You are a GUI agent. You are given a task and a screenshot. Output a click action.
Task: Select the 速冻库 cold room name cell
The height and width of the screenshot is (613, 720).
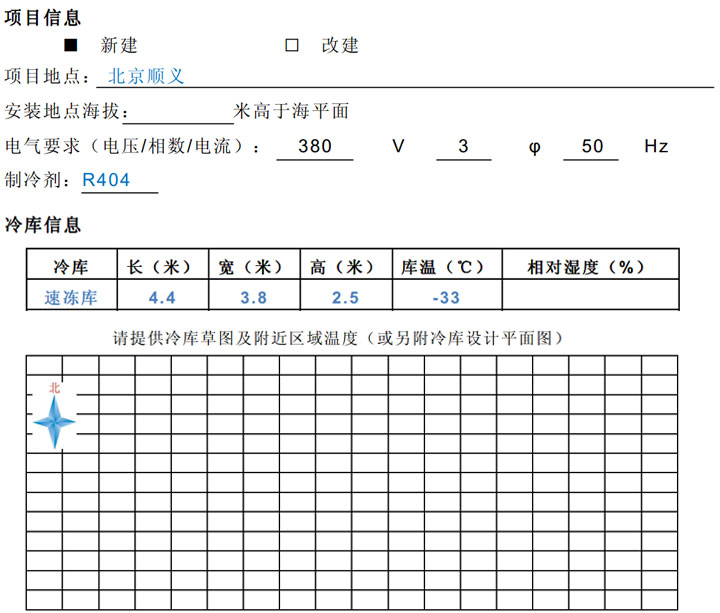[x=71, y=297]
